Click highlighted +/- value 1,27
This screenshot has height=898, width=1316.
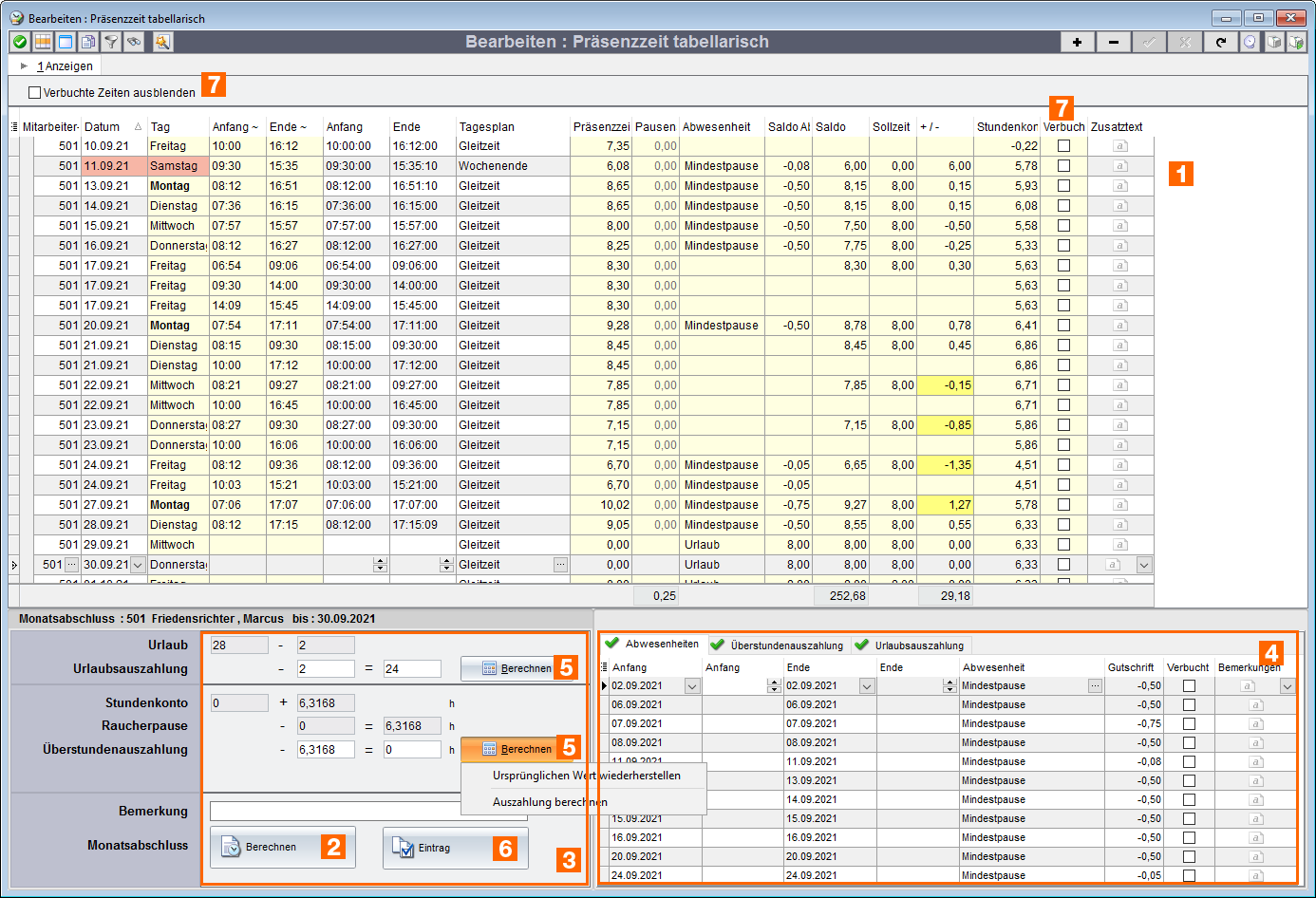946,505
